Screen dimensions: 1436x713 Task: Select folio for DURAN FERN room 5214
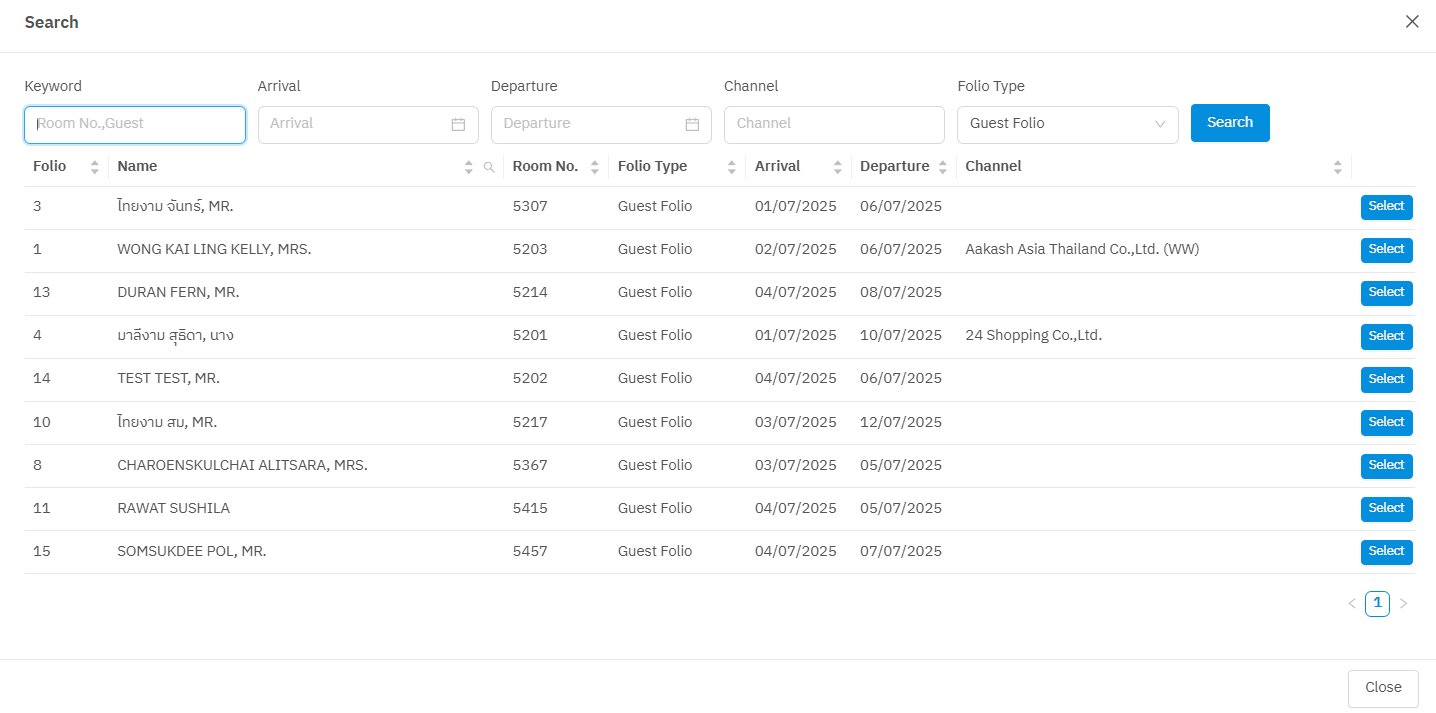pos(1386,293)
